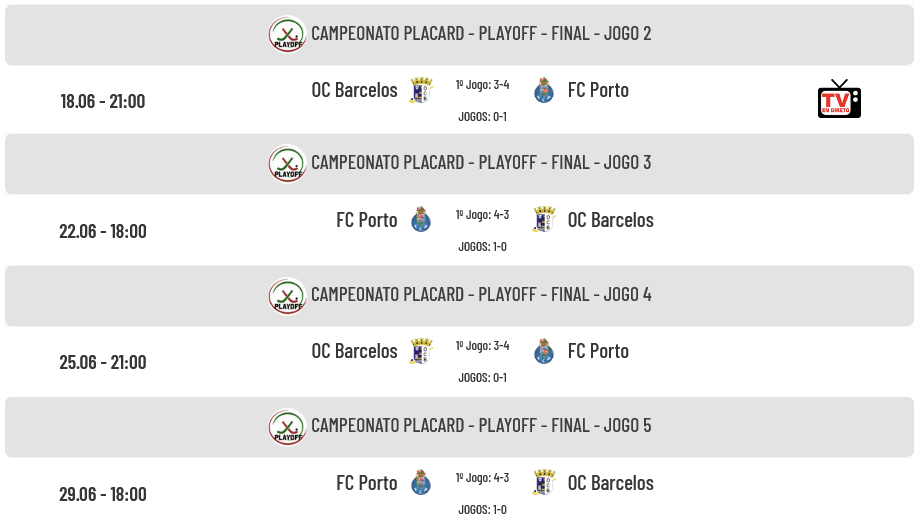Viewport: 917px width, 523px height.
Task: Click the TV em direto icon
Action: 839,99
